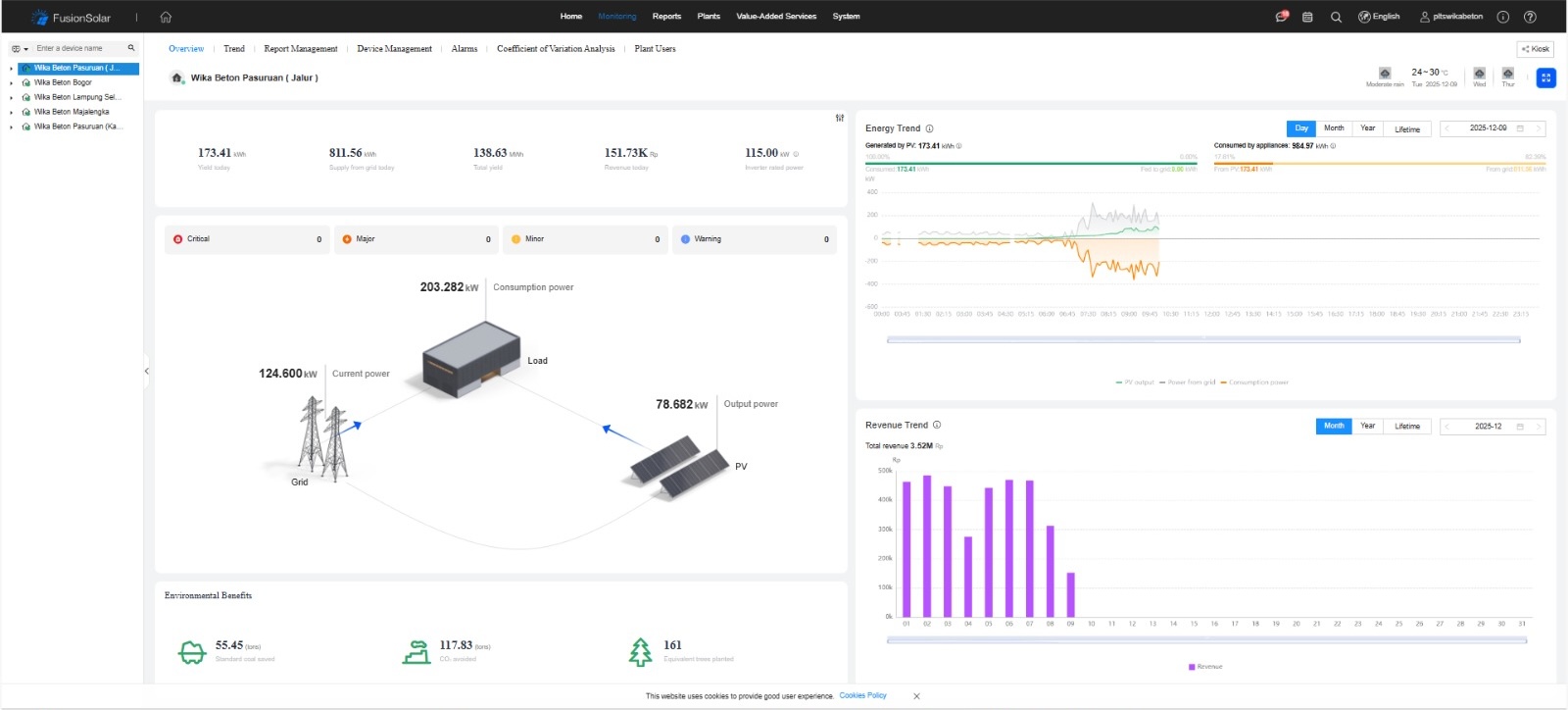This screenshot has width=1568, height=710.
Task: Click the about info icon in header
Action: click(1502, 17)
